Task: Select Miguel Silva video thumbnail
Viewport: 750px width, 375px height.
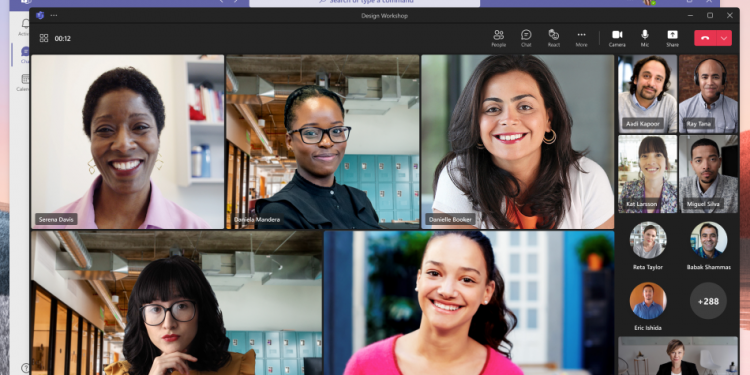Action: 708,174
